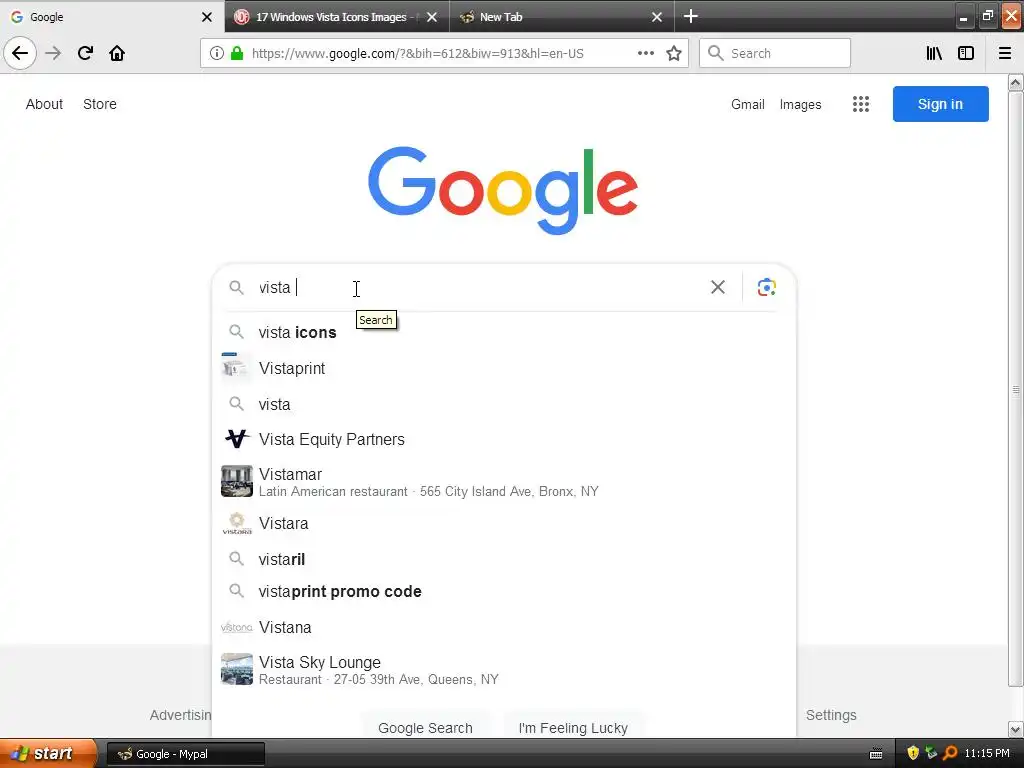Select plain 'vista' suggestion
Viewport: 1024px width, 768px height.
pos(504,404)
